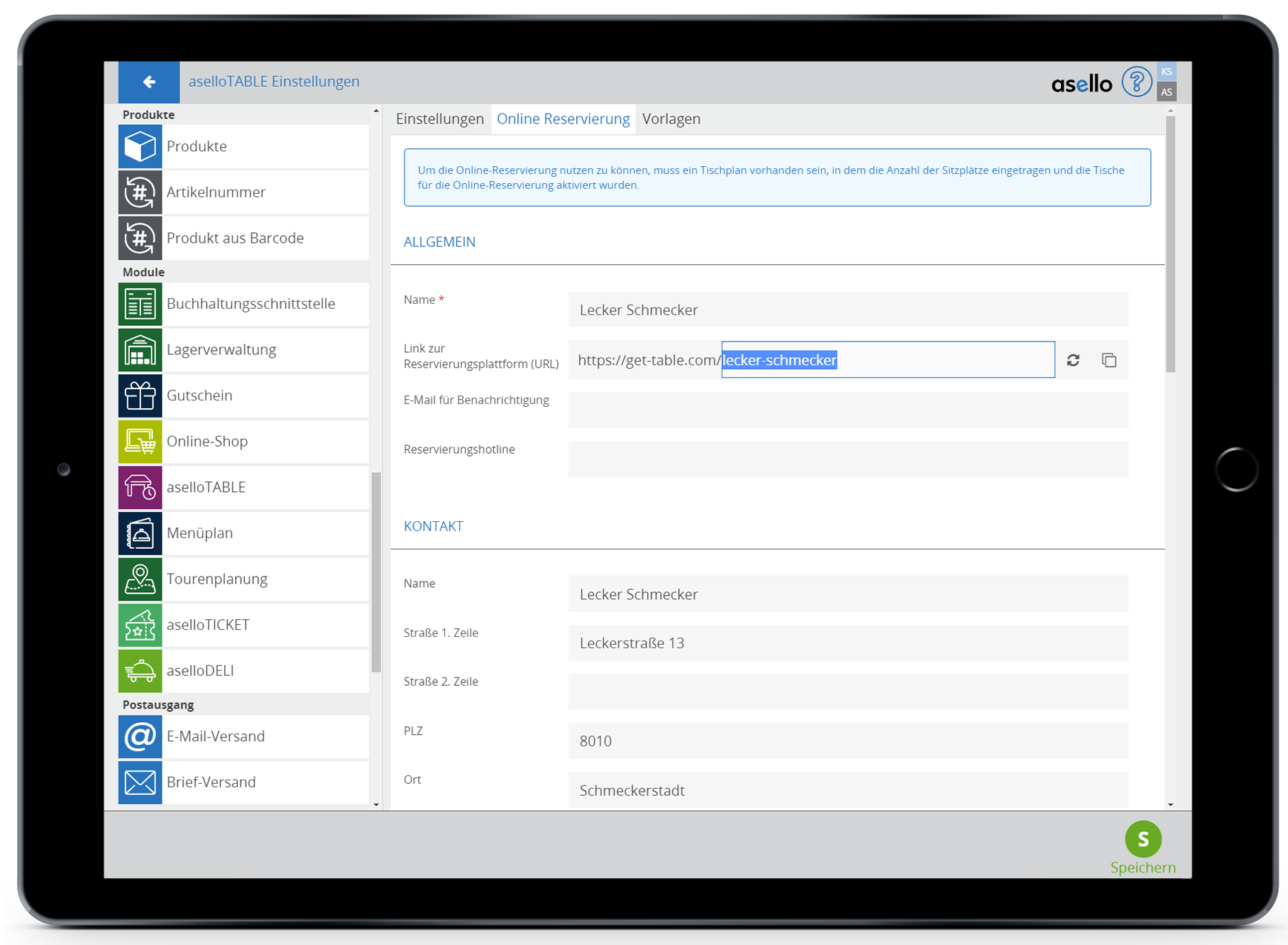
Task: Click the Reservierungshotline input field
Action: (x=847, y=459)
